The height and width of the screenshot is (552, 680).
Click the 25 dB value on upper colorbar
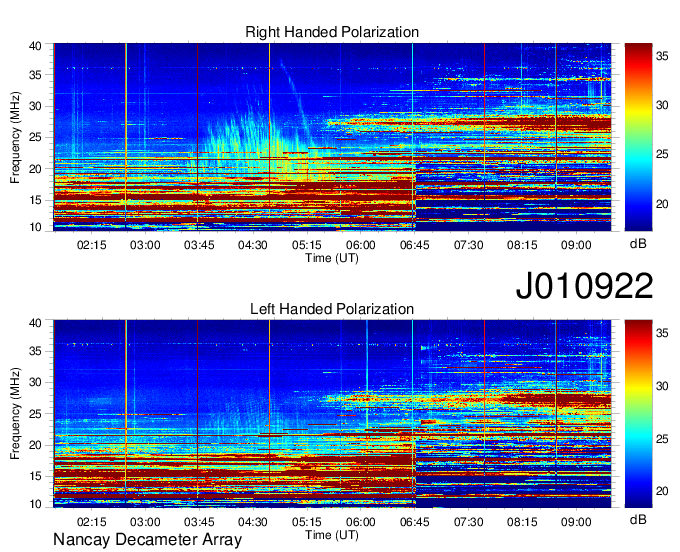coord(662,154)
